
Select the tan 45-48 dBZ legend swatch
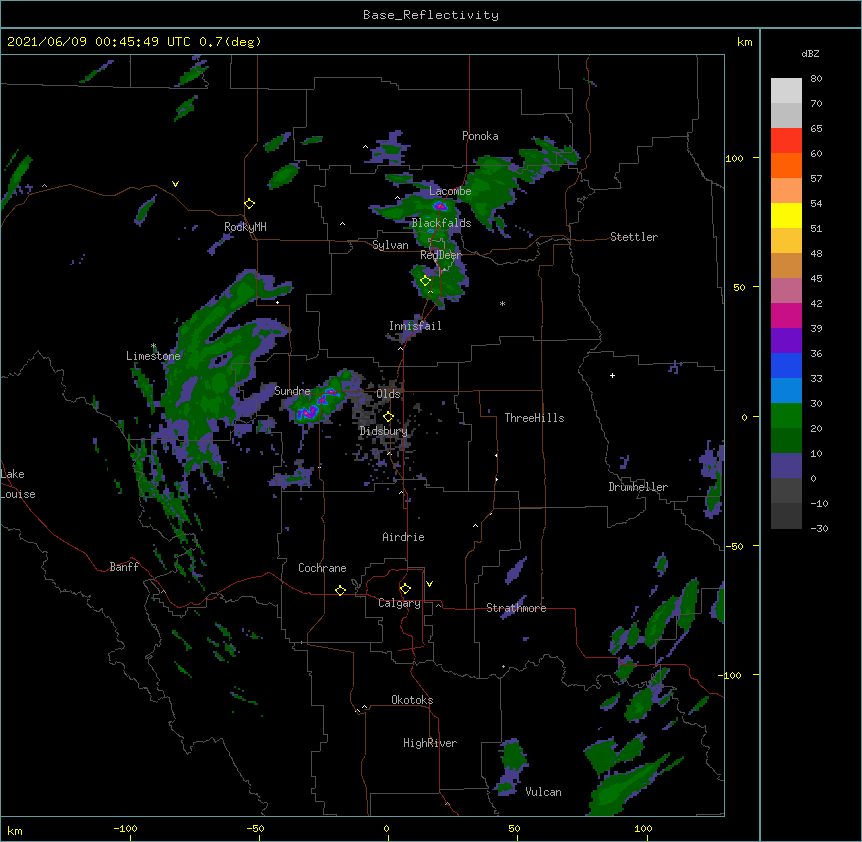coord(786,265)
